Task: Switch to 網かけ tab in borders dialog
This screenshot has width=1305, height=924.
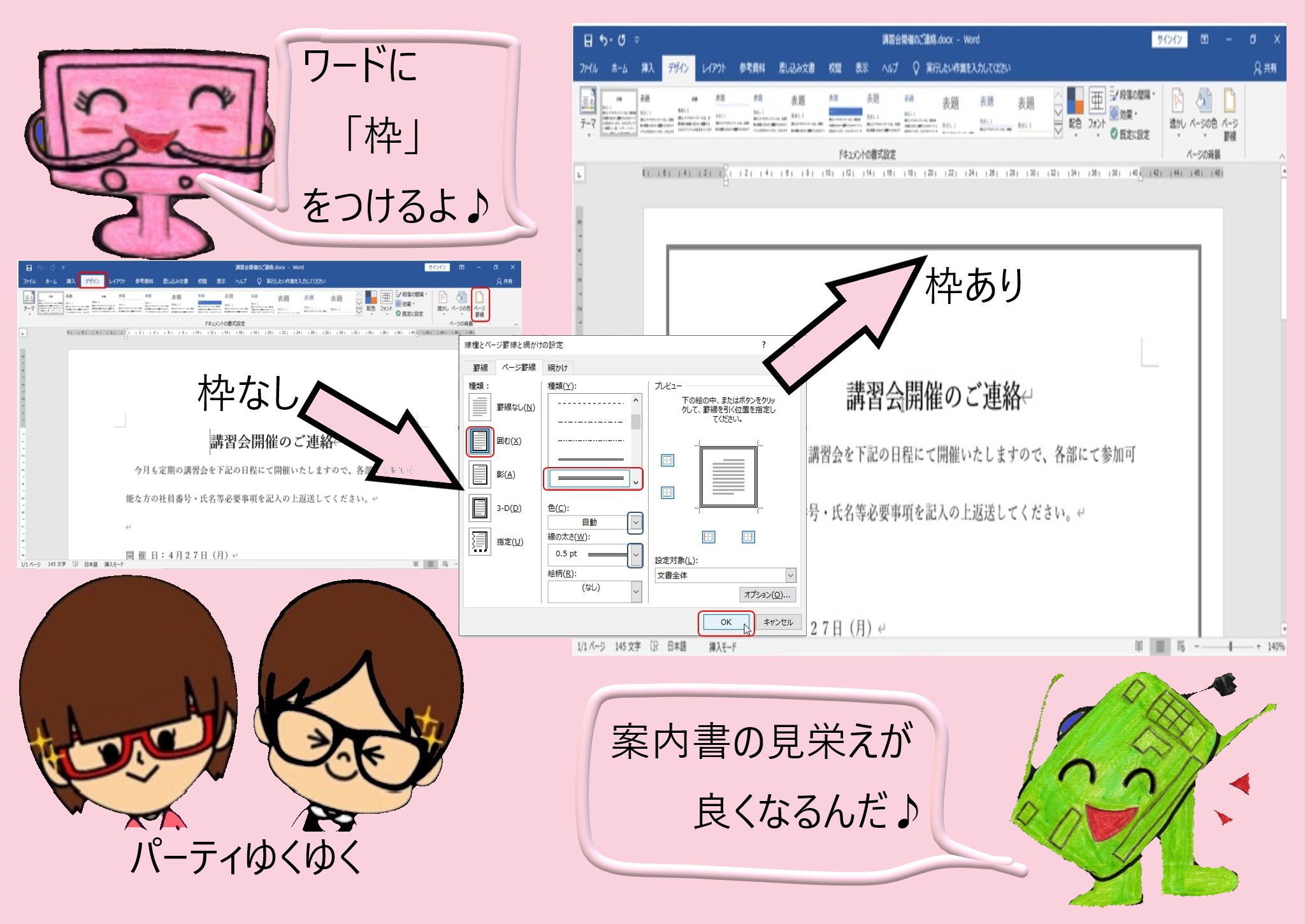Action: click(x=558, y=368)
